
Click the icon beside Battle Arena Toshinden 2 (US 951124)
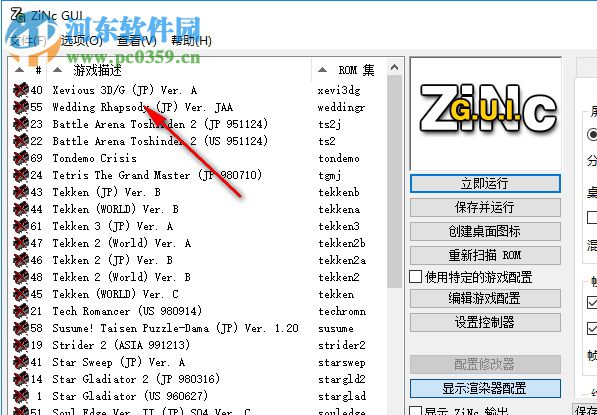21,141
